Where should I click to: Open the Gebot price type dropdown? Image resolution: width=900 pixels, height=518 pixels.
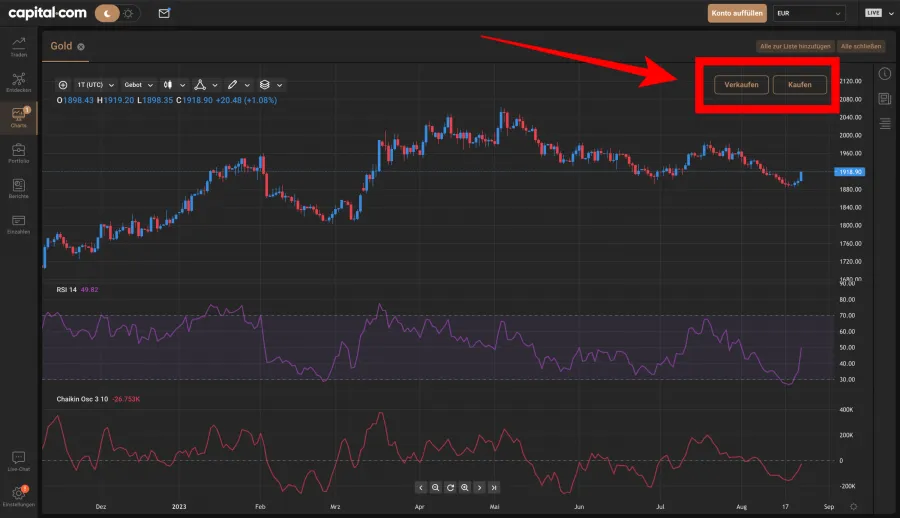click(x=138, y=85)
